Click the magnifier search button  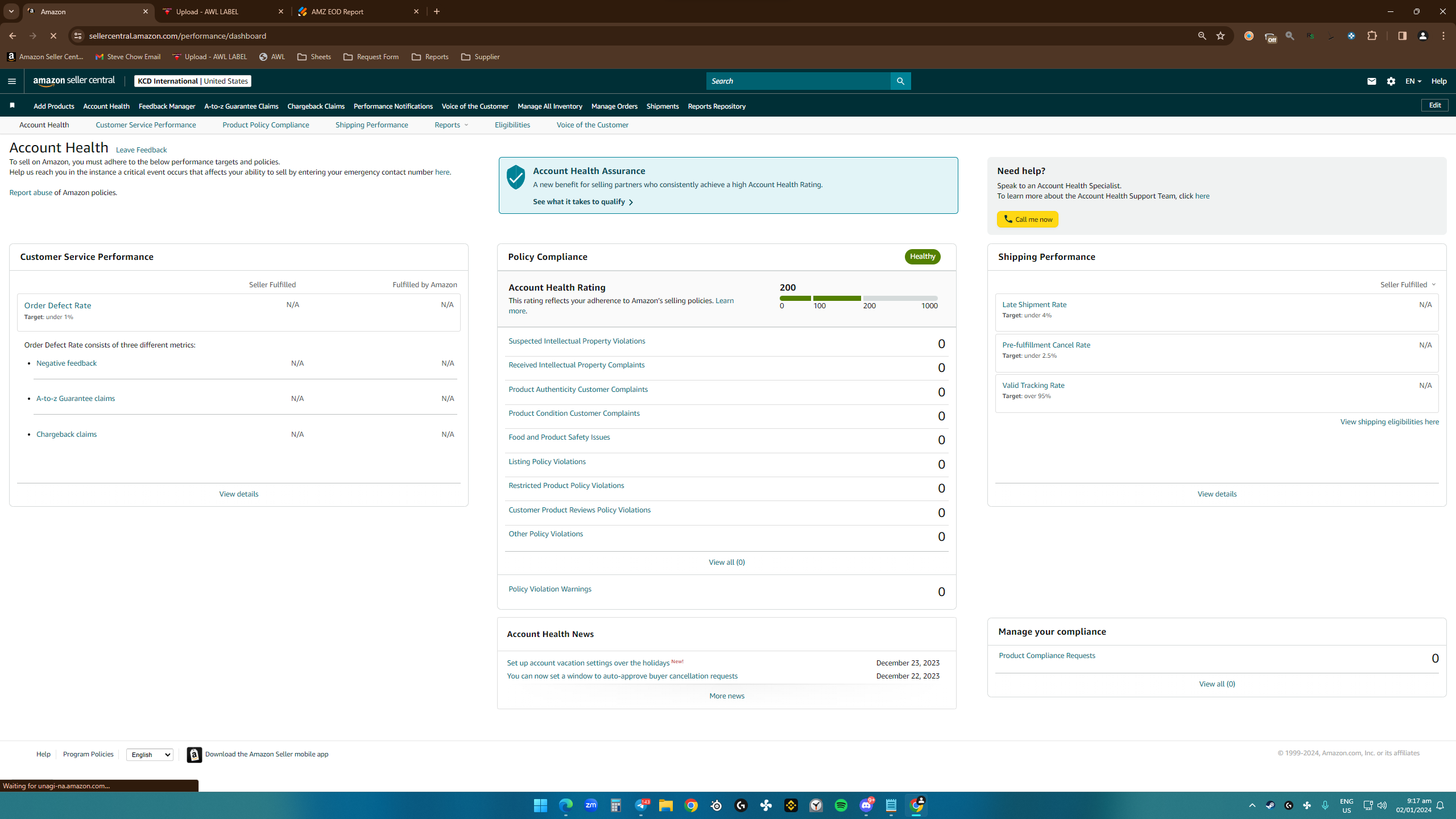point(900,81)
